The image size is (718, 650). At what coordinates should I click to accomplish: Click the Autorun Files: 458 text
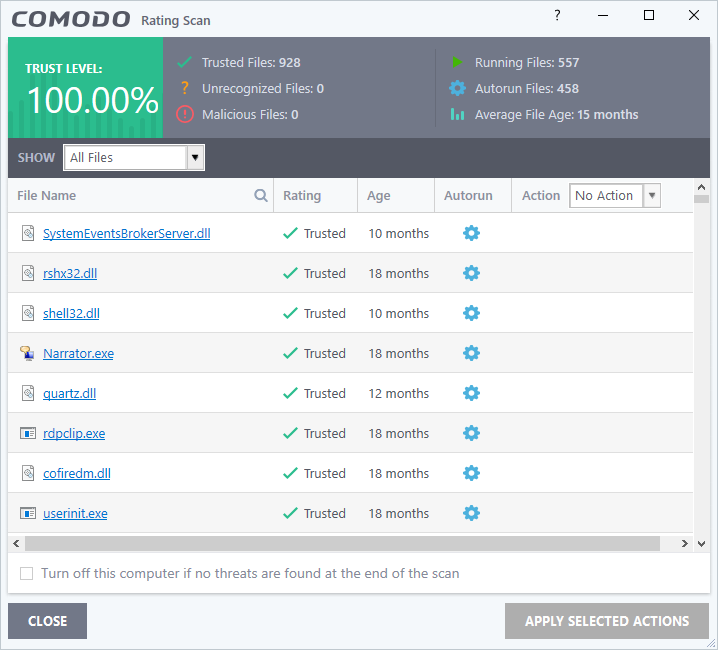click(527, 88)
